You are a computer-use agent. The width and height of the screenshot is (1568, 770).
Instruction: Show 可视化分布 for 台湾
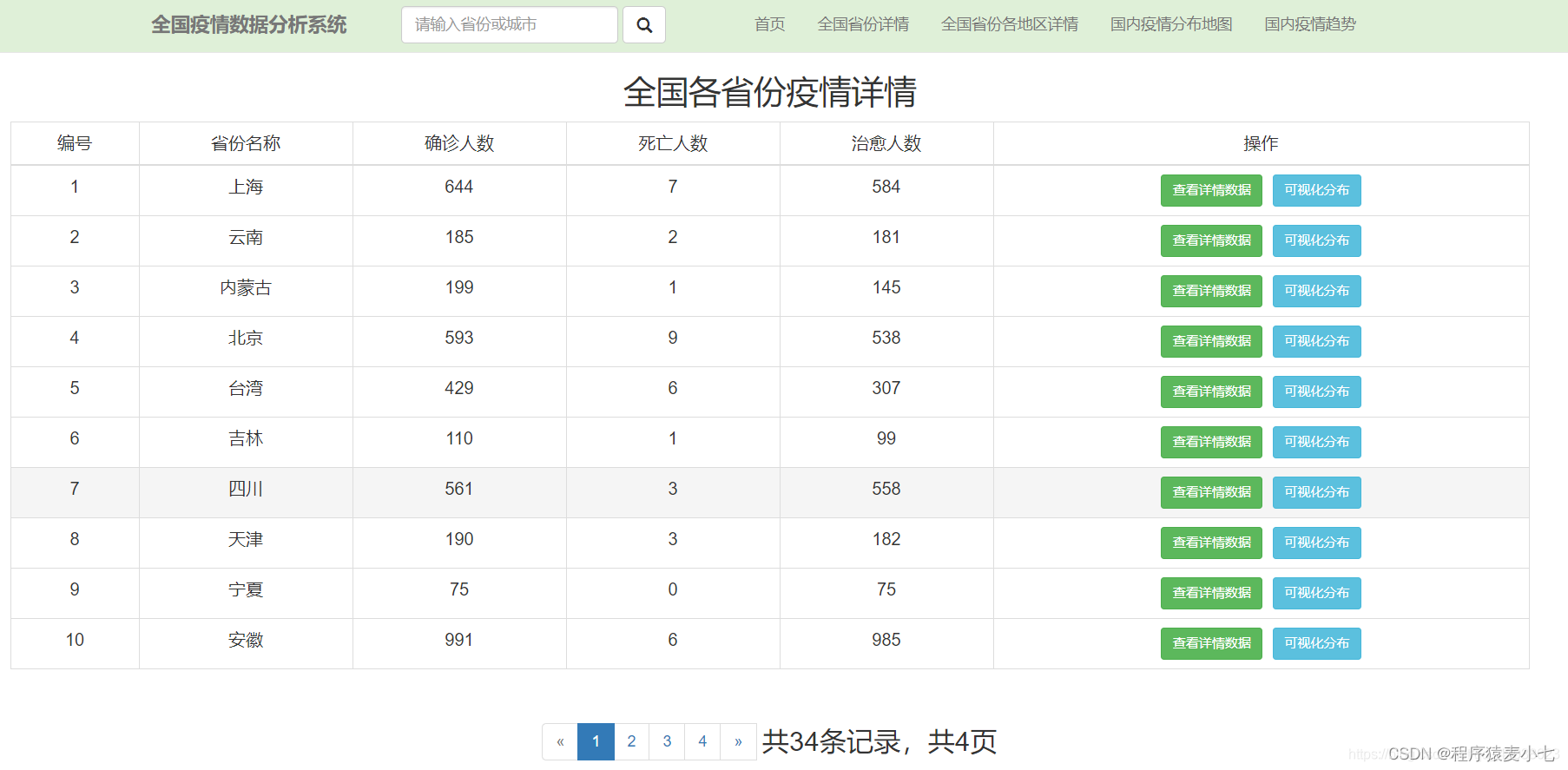tap(1316, 392)
